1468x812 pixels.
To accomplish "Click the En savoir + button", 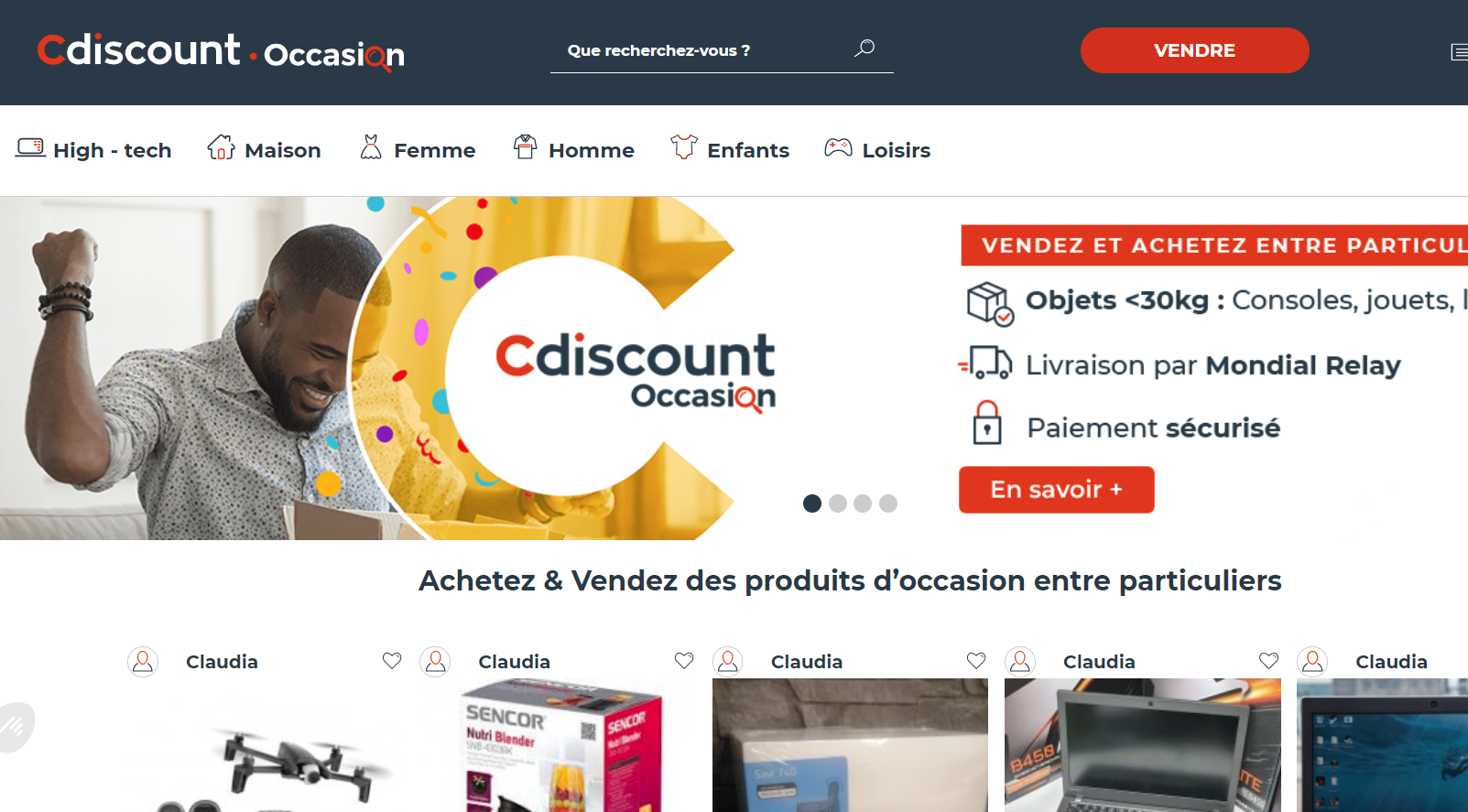I will (1056, 490).
